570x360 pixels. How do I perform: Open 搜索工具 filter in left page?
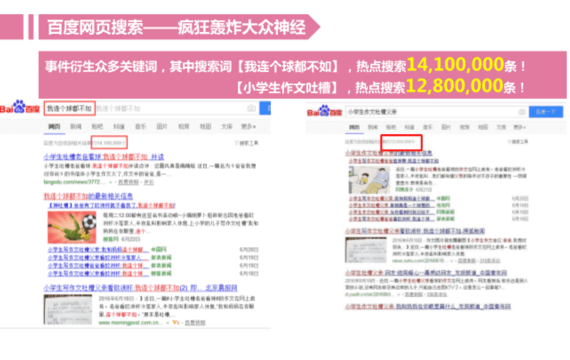point(246,143)
